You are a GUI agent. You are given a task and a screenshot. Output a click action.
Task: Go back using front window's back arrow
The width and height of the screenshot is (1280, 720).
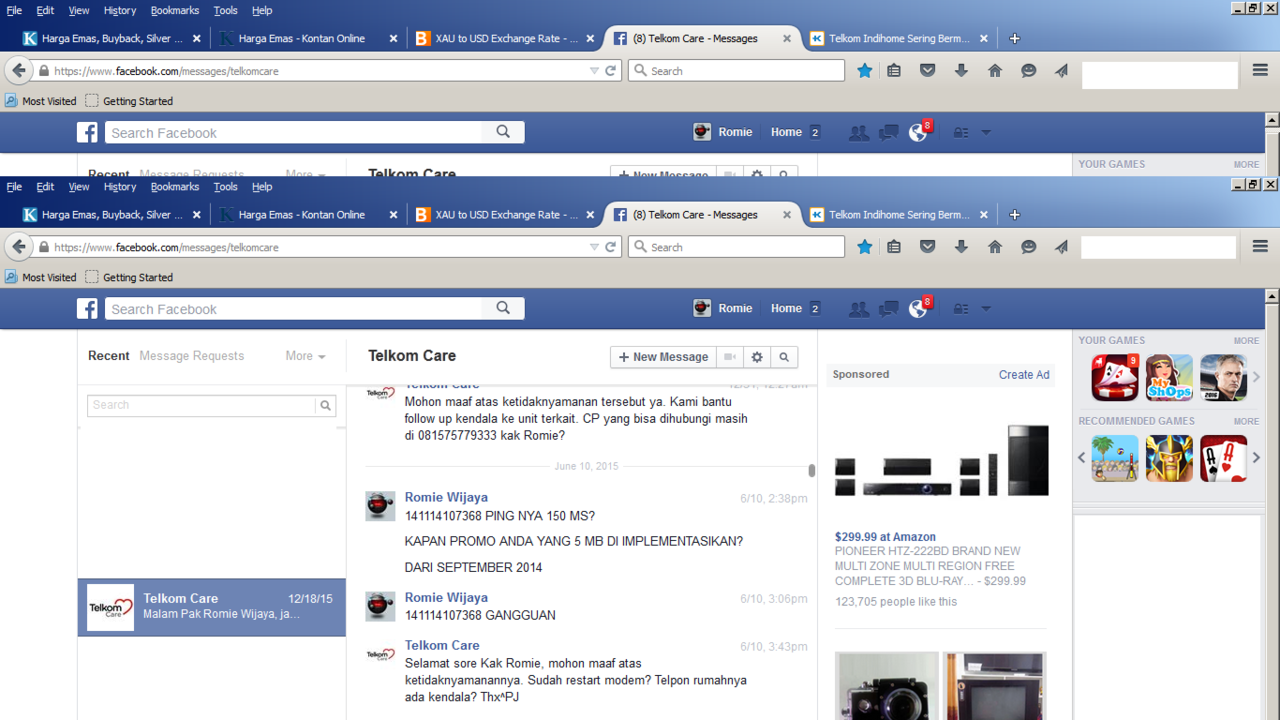pos(19,247)
